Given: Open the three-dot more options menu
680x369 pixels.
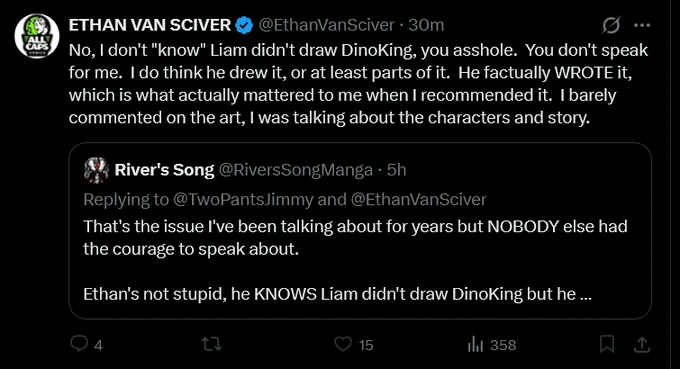Looking at the screenshot, I should (x=642, y=25).
